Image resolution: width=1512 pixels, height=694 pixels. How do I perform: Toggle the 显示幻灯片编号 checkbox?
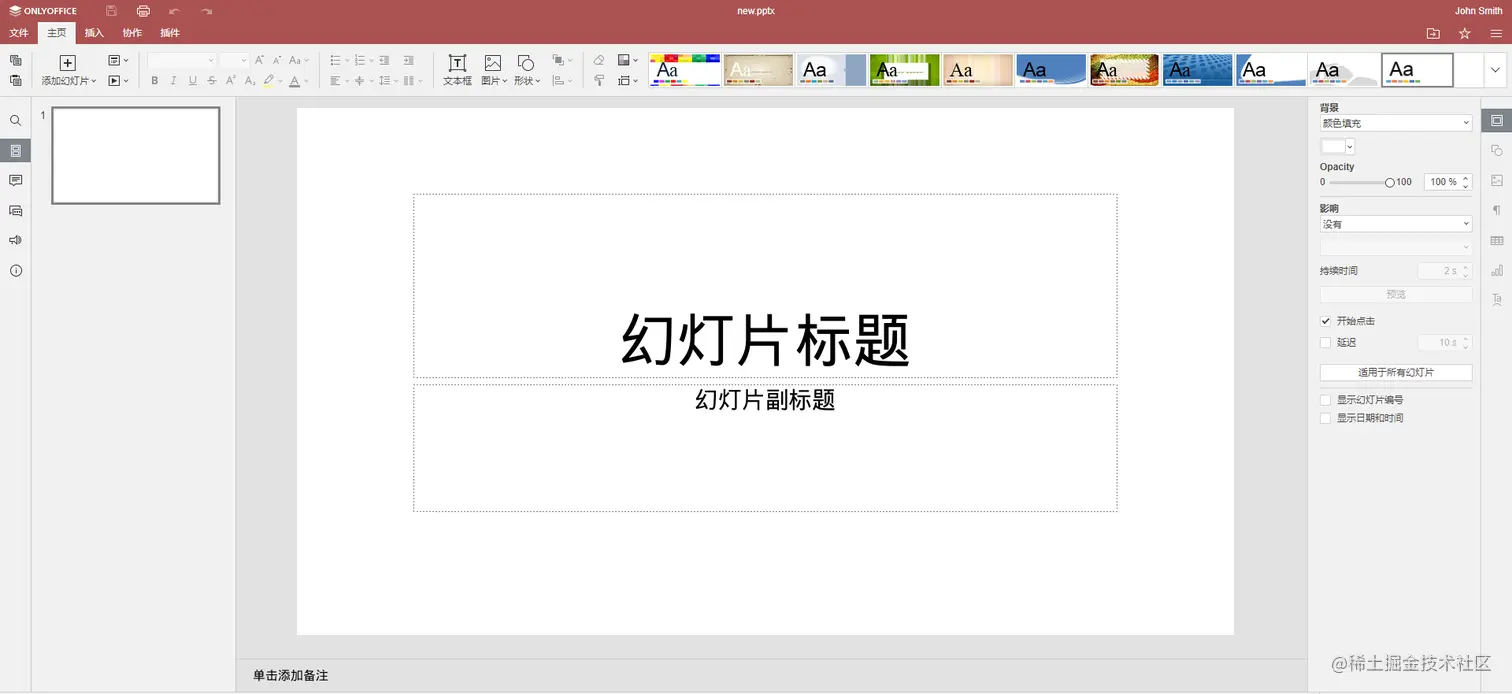point(1325,399)
